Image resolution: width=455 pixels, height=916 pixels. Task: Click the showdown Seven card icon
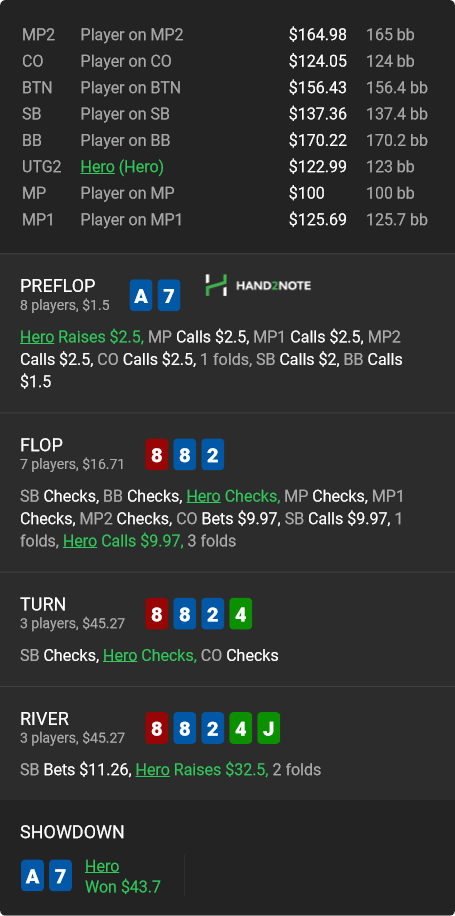[60, 875]
